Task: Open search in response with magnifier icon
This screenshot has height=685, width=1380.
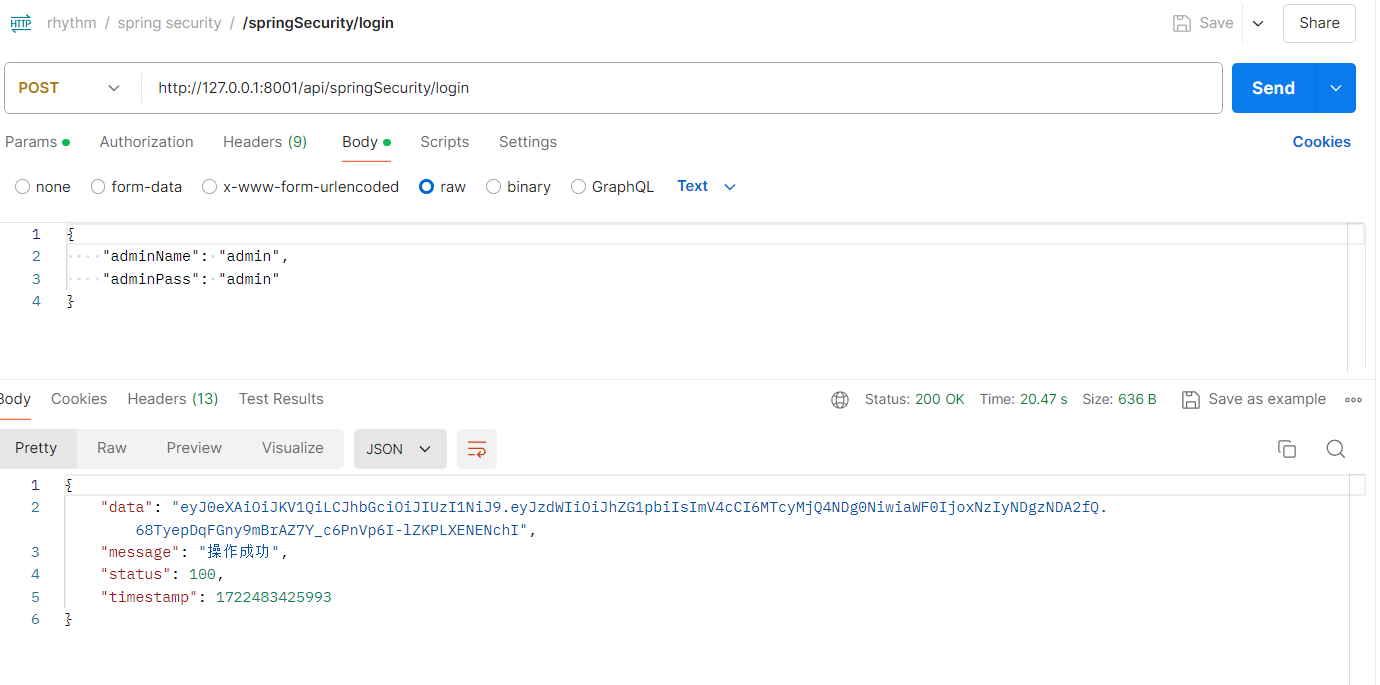Action: pos(1335,449)
